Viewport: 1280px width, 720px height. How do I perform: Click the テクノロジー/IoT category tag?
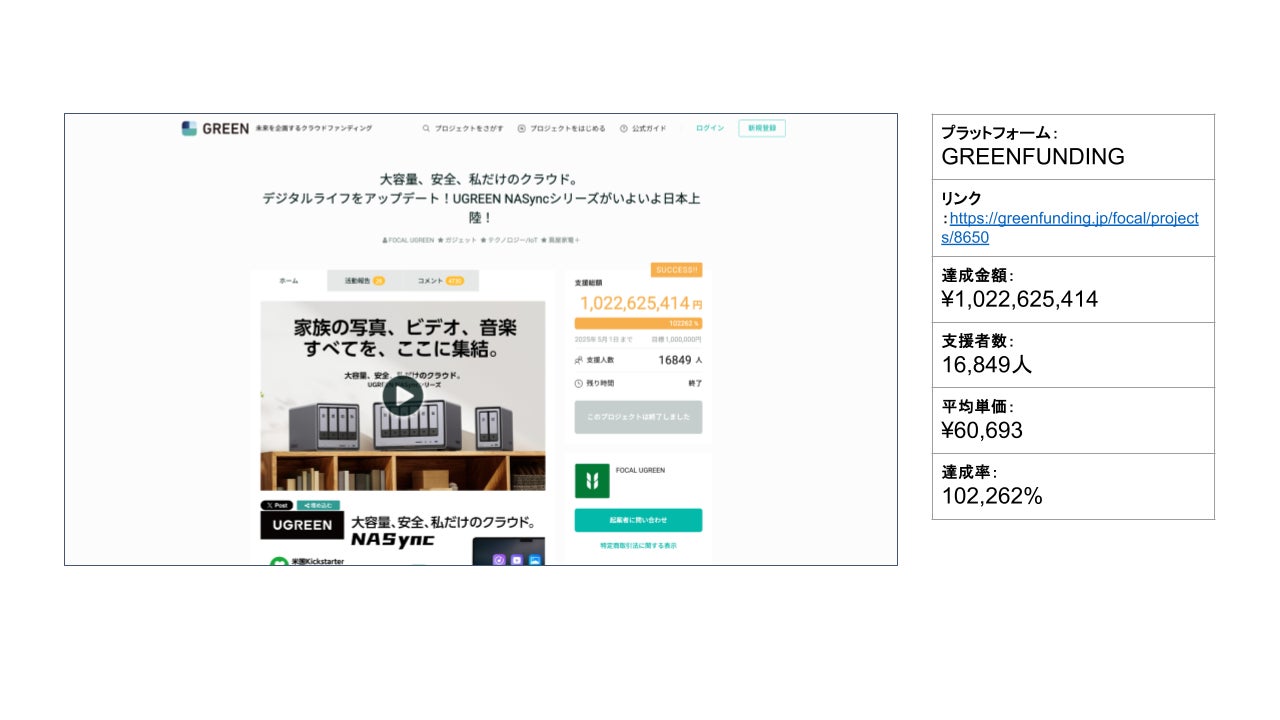(508, 240)
